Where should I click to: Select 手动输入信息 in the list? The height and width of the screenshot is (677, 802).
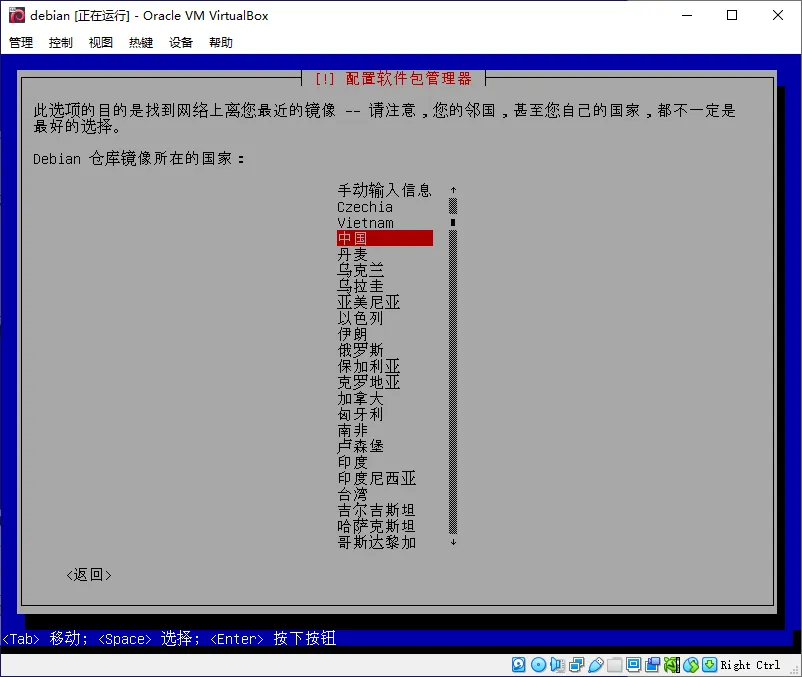tap(385, 190)
